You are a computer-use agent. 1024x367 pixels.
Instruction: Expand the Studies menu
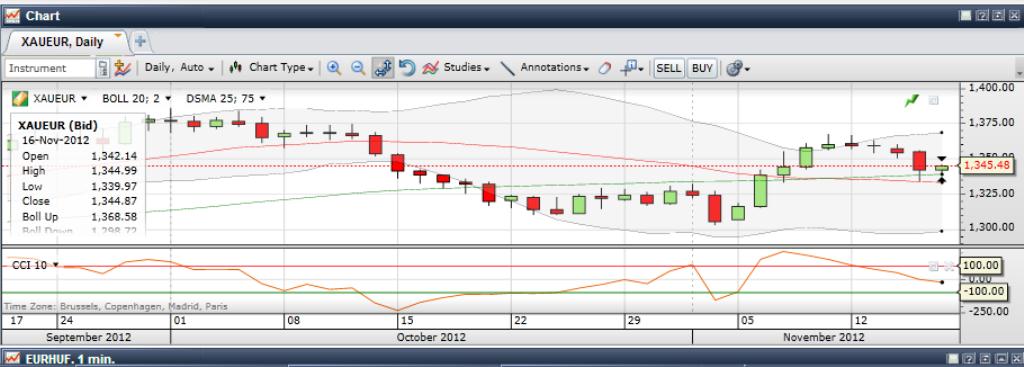click(456, 67)
